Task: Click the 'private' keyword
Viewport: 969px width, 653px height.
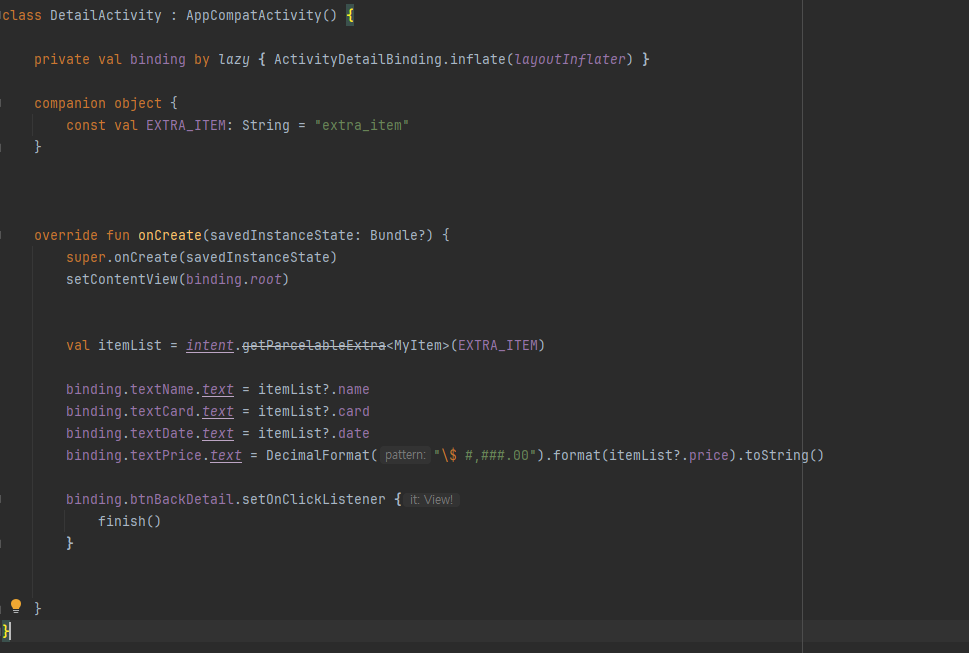Action: (62, 59)
